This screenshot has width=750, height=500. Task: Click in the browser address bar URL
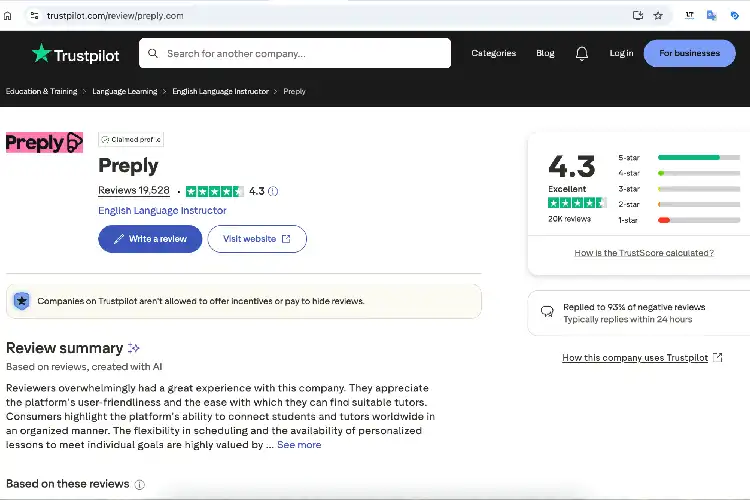(115, 16)
